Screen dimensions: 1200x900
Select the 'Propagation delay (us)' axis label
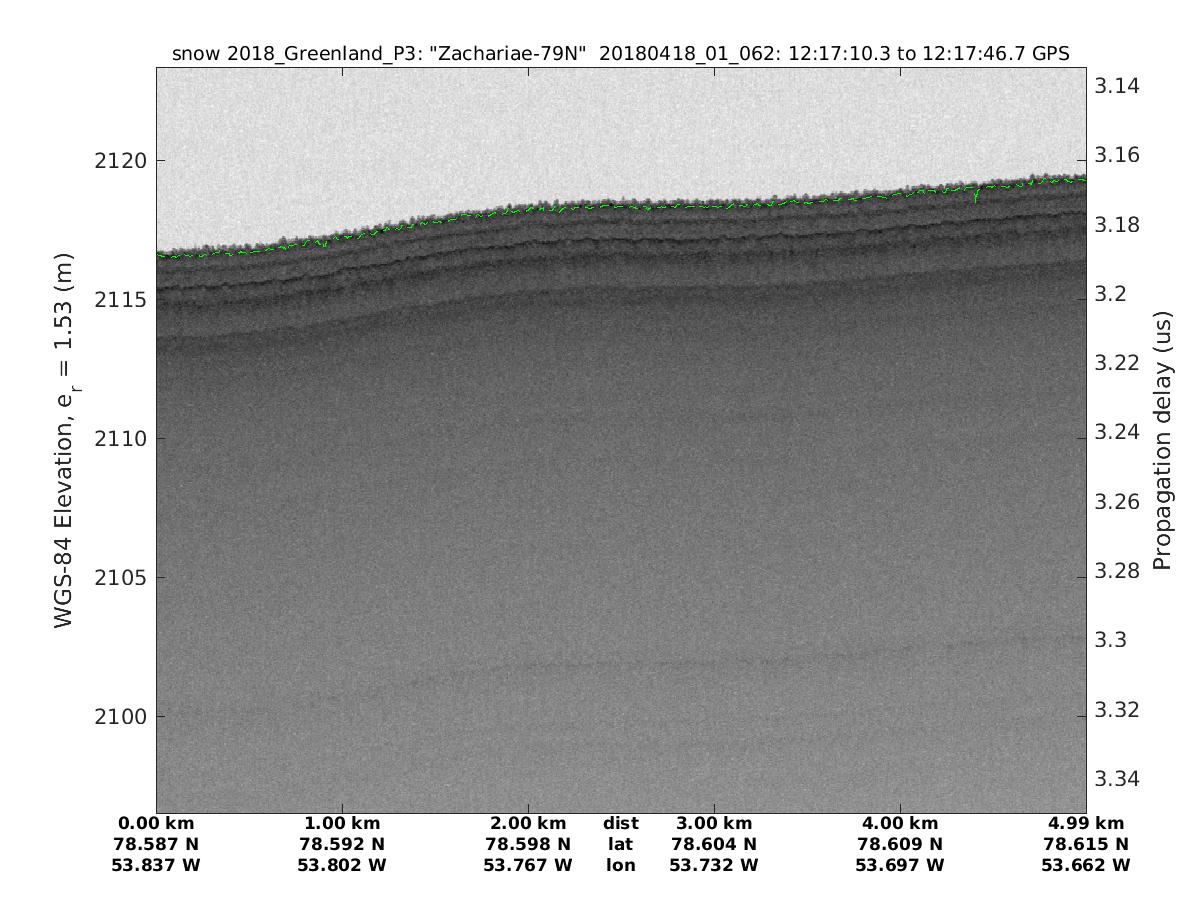coord(1161,441)
